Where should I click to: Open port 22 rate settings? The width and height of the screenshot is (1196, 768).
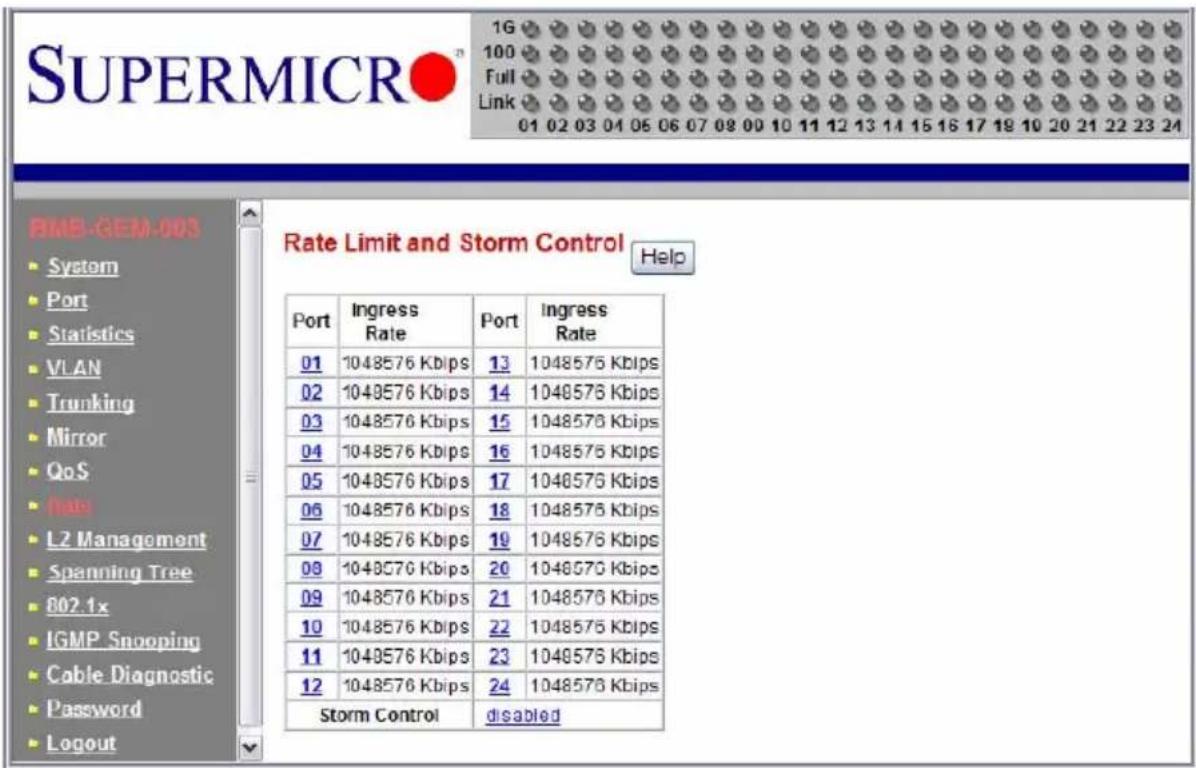[499, 628]
